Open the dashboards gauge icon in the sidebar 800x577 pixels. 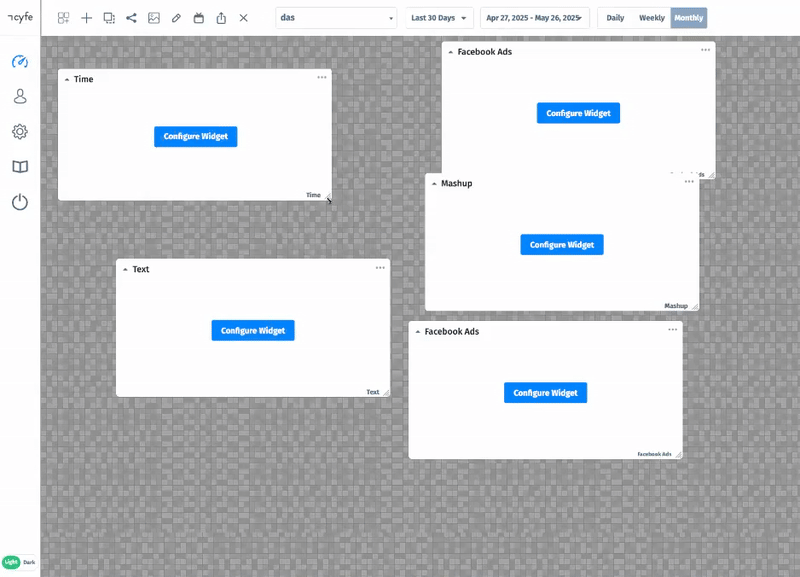[20, 62]
